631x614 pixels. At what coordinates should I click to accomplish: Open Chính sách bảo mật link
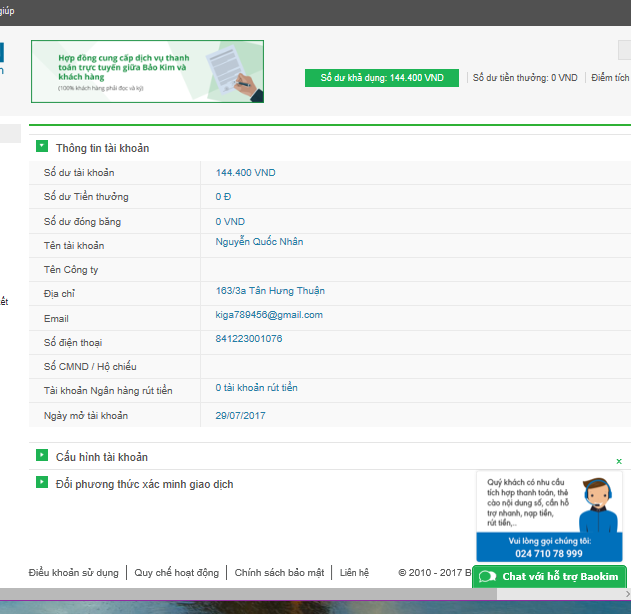click(279, 573)
